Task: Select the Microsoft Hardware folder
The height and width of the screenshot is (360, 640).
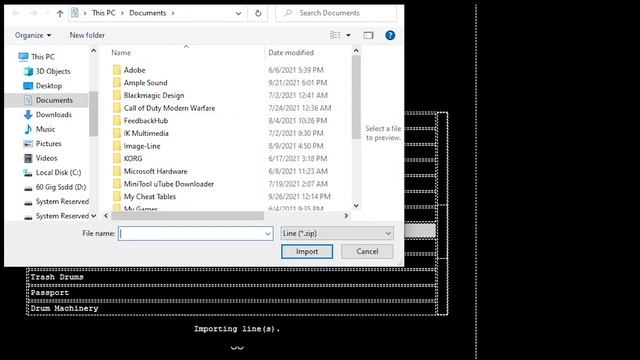Action: pos(156,171)
